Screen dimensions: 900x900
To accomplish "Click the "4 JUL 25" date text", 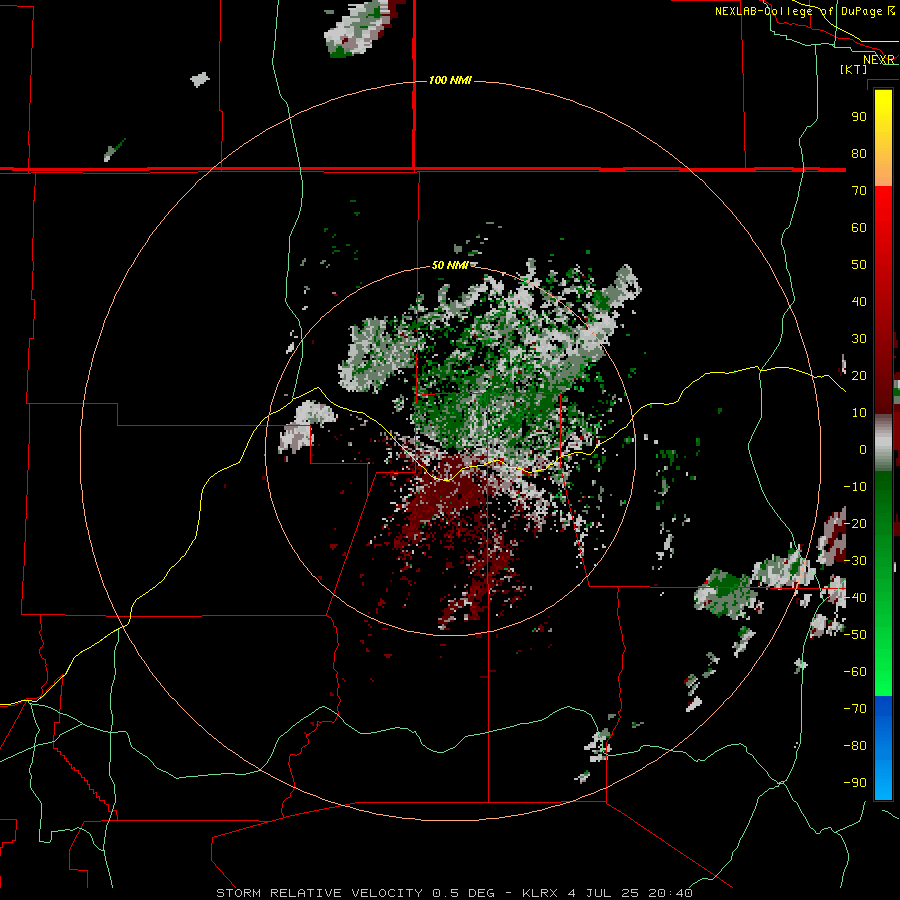I will tap(603, 893).
